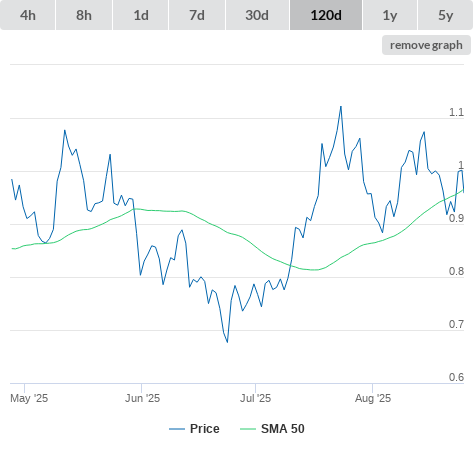Click the 0.7 y-axis value
The image size is (474, 455).
456,324
